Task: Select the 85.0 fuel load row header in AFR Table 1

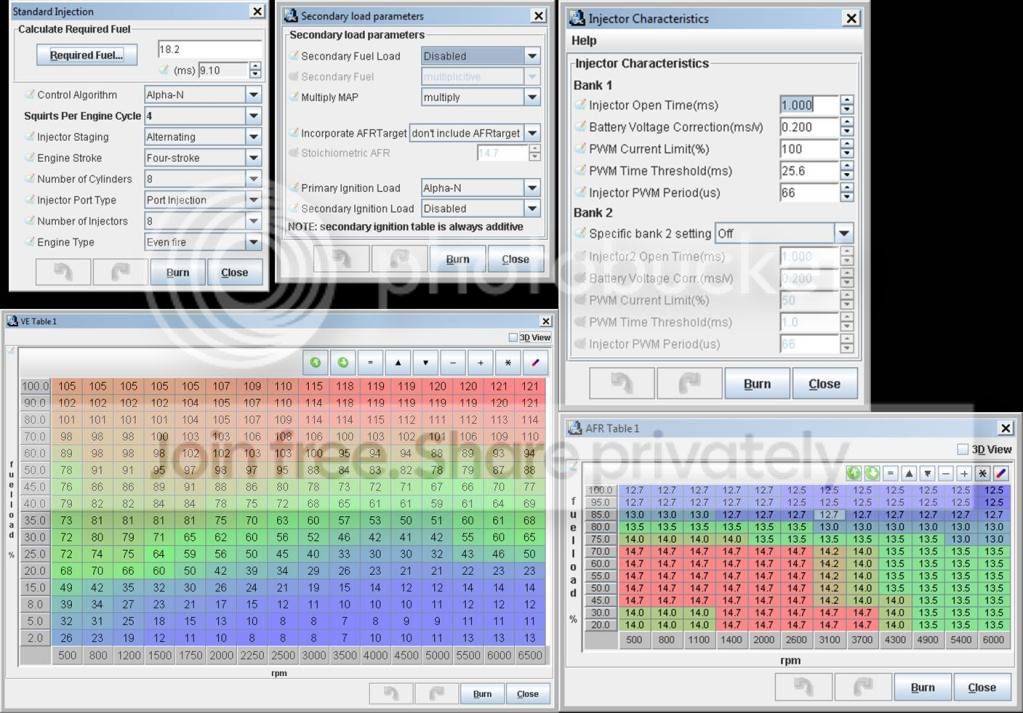Action: [600, 515]
